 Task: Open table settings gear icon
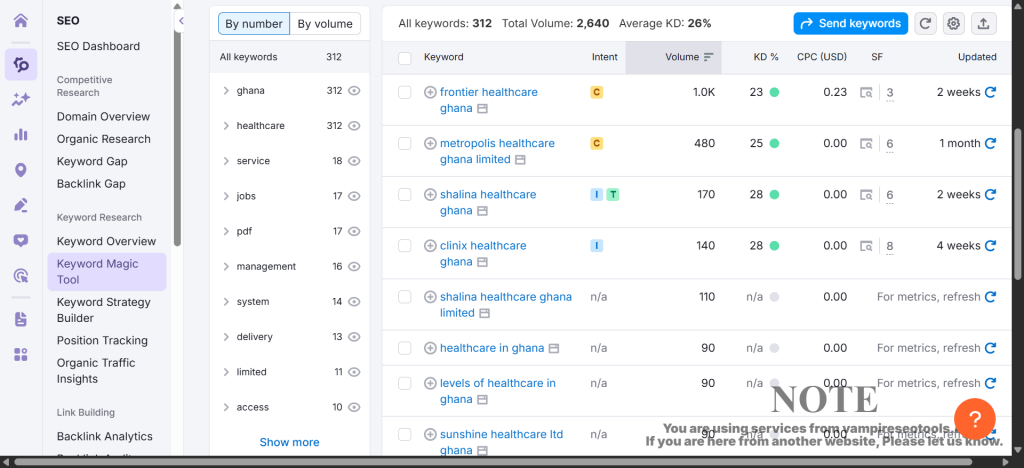[953, 23]
